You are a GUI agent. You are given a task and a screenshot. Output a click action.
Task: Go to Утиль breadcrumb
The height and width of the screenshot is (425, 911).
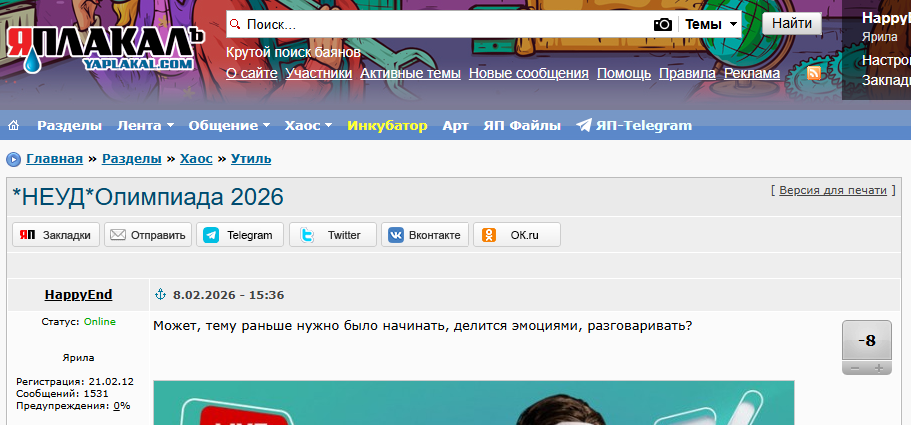click(251, 159)
